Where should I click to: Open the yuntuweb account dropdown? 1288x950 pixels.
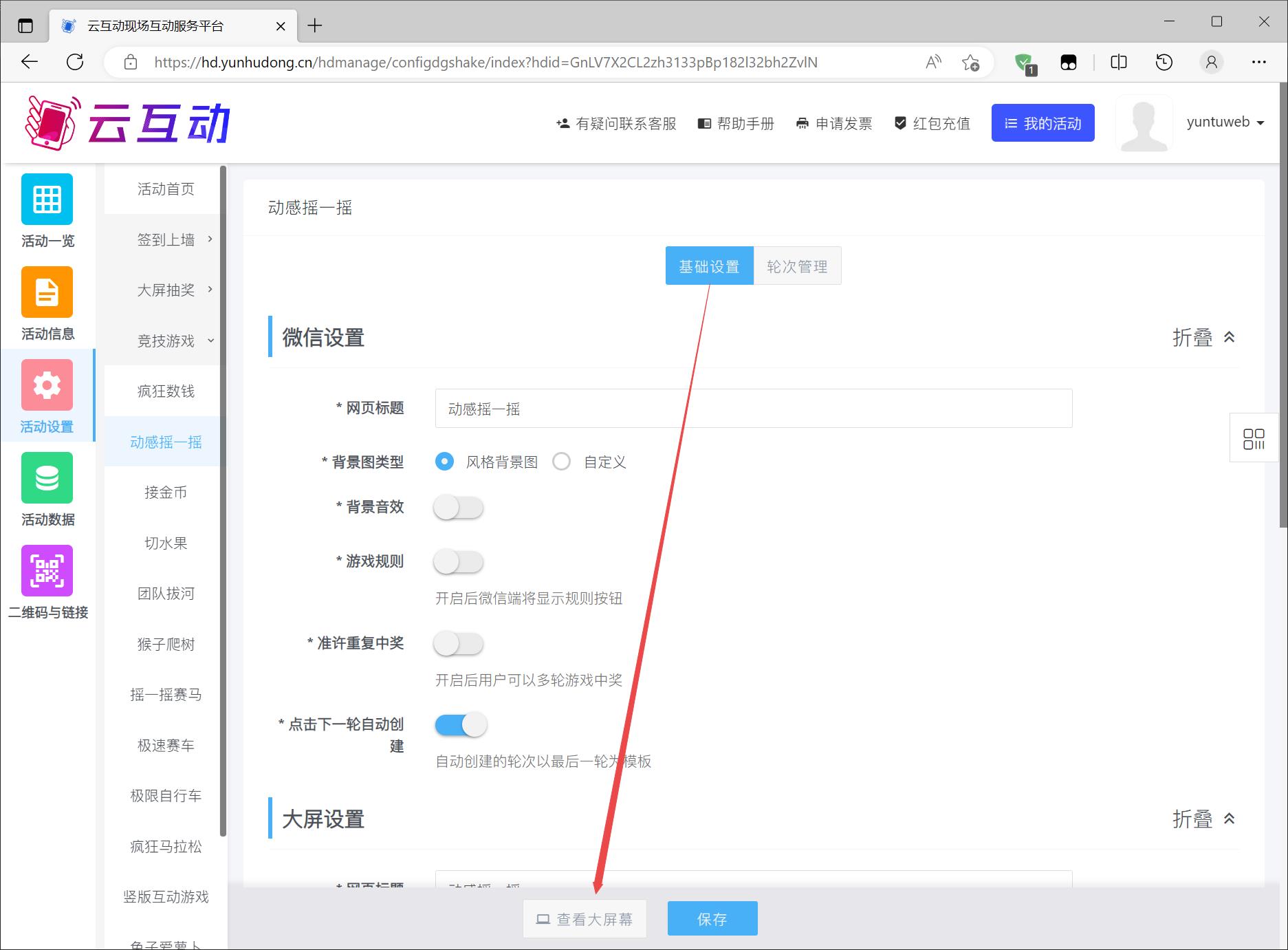point(1225,122)
